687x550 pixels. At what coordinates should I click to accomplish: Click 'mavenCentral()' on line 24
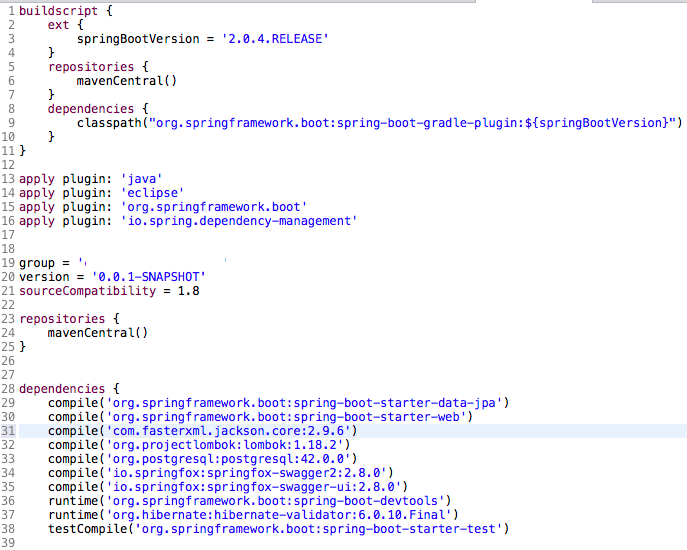coord(98,333)
